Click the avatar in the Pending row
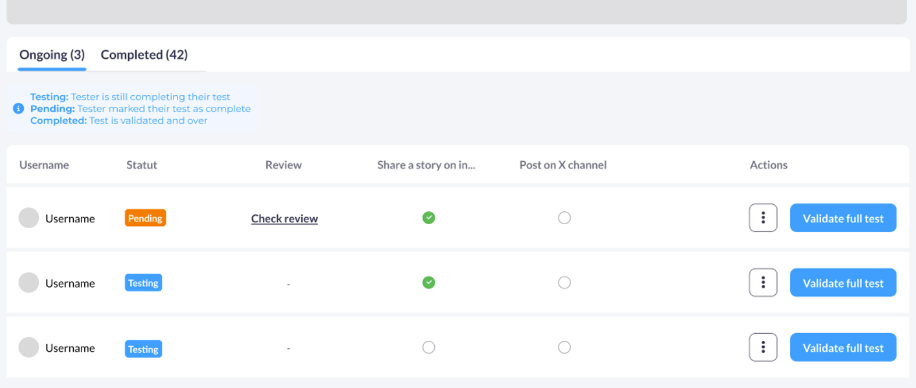The image size is (916, 388). [29, 218]
